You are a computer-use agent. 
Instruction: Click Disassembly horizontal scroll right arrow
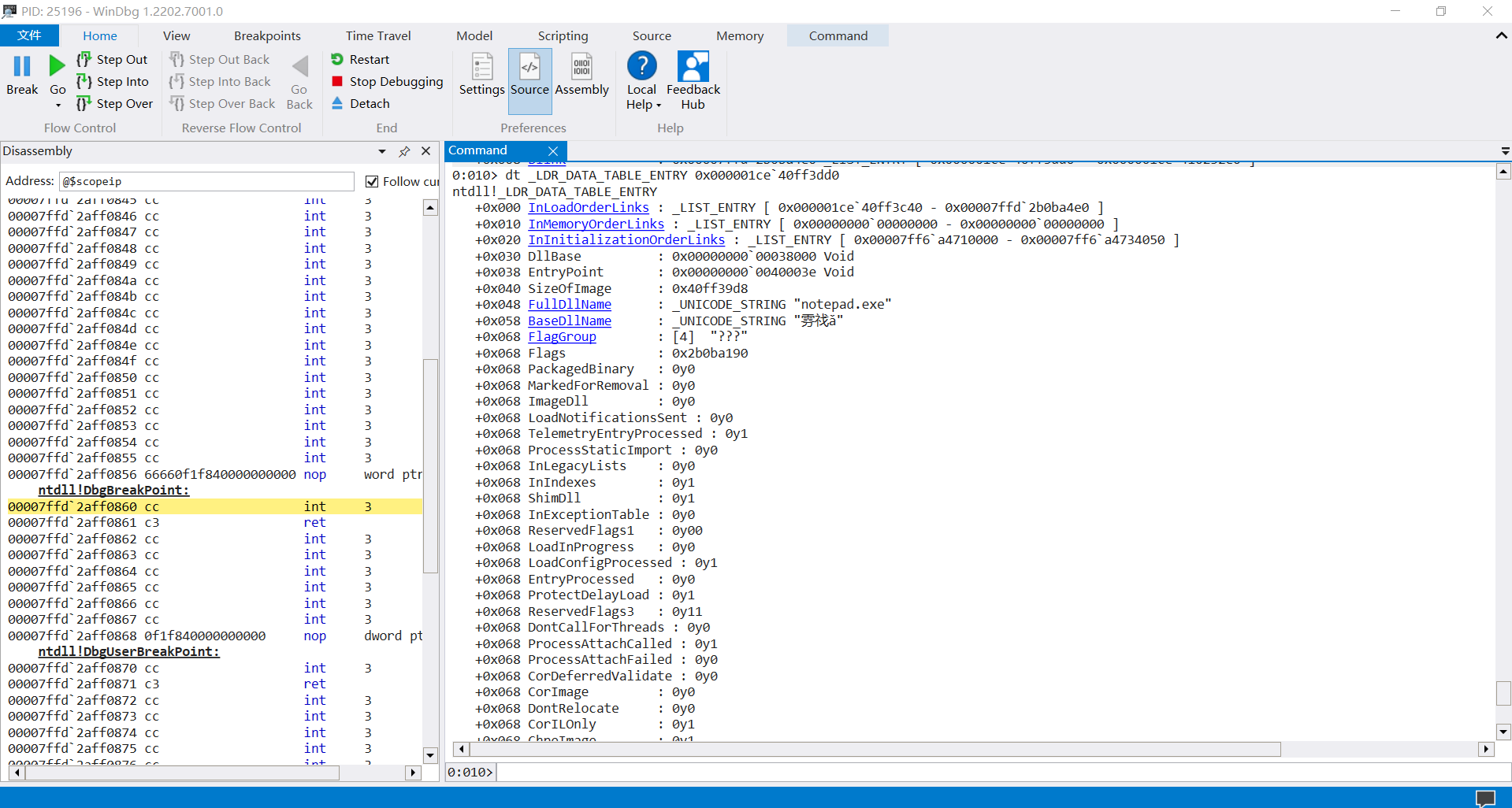click(x=413, y=773)
